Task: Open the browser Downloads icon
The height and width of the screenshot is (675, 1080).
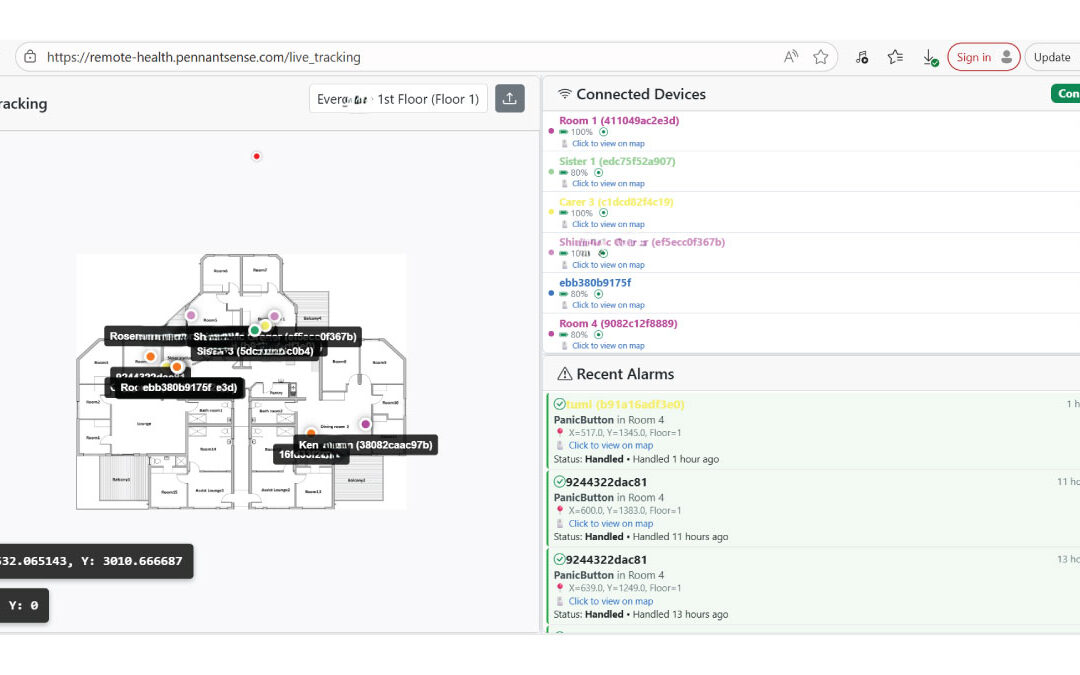Action: point(929,57)
